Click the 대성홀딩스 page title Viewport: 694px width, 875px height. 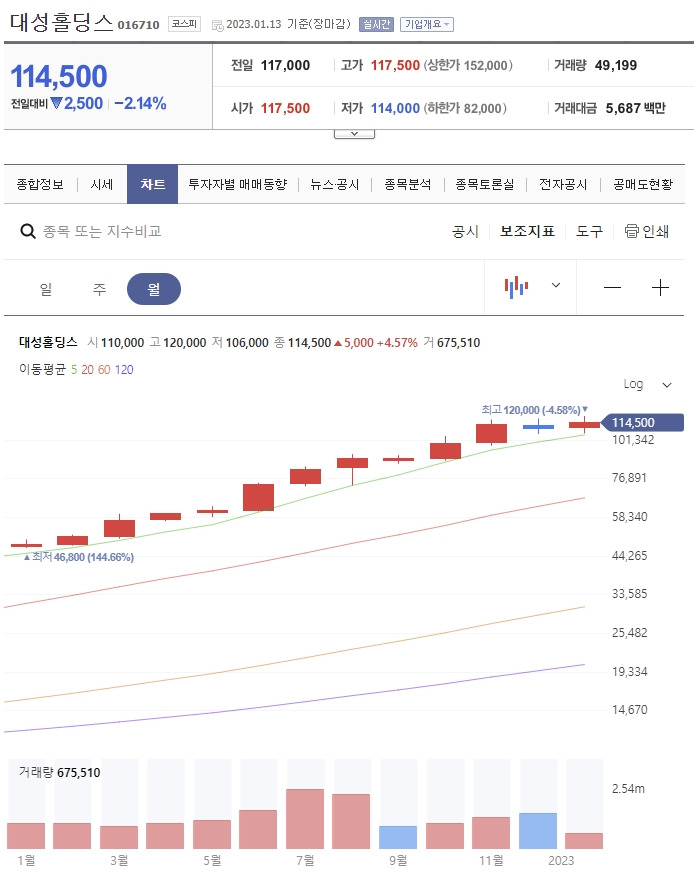[x=62, y=22]
